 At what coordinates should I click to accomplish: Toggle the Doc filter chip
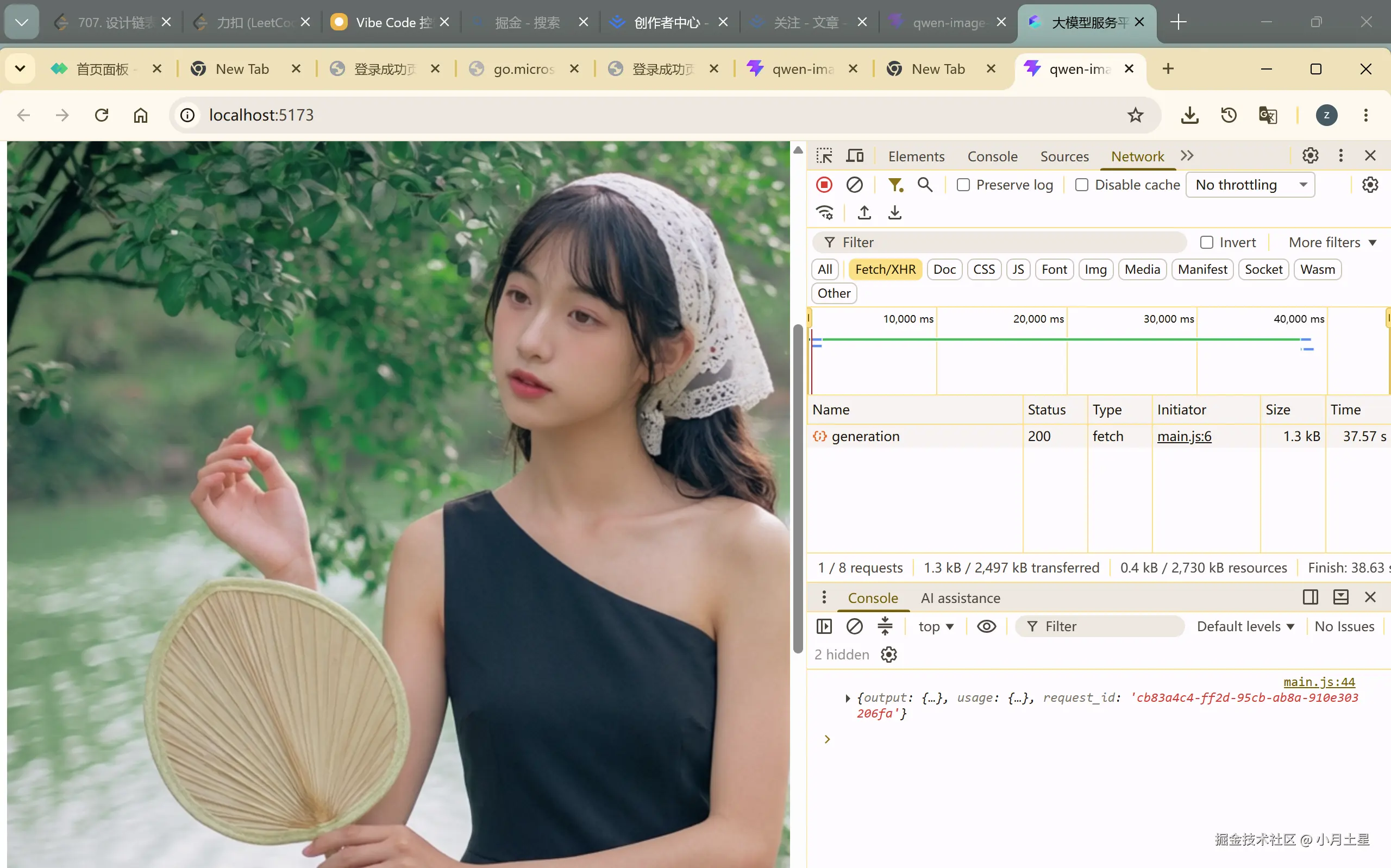[944, 269]
